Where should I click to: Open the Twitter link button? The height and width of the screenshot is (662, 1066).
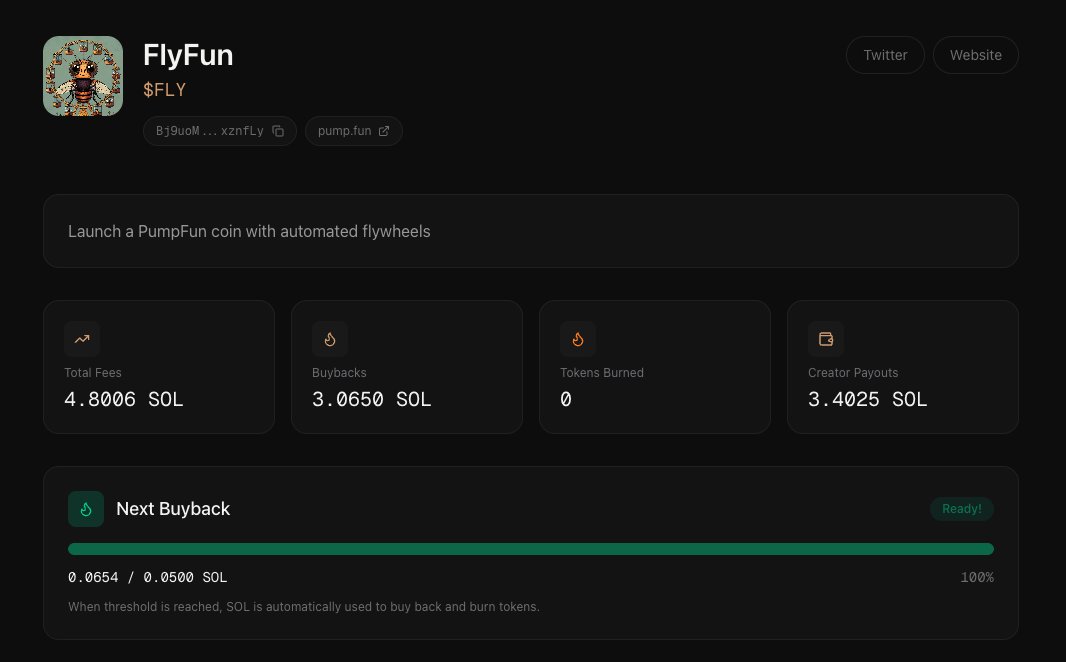pos(885,55)
